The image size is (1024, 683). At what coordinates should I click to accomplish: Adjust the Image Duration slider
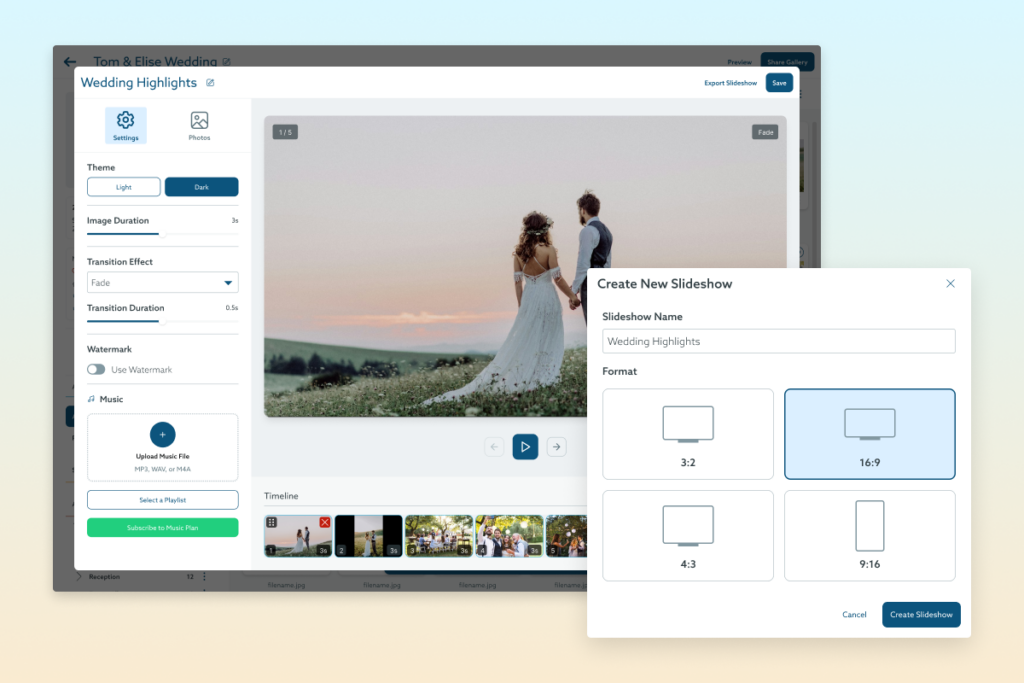click(163, 234)
